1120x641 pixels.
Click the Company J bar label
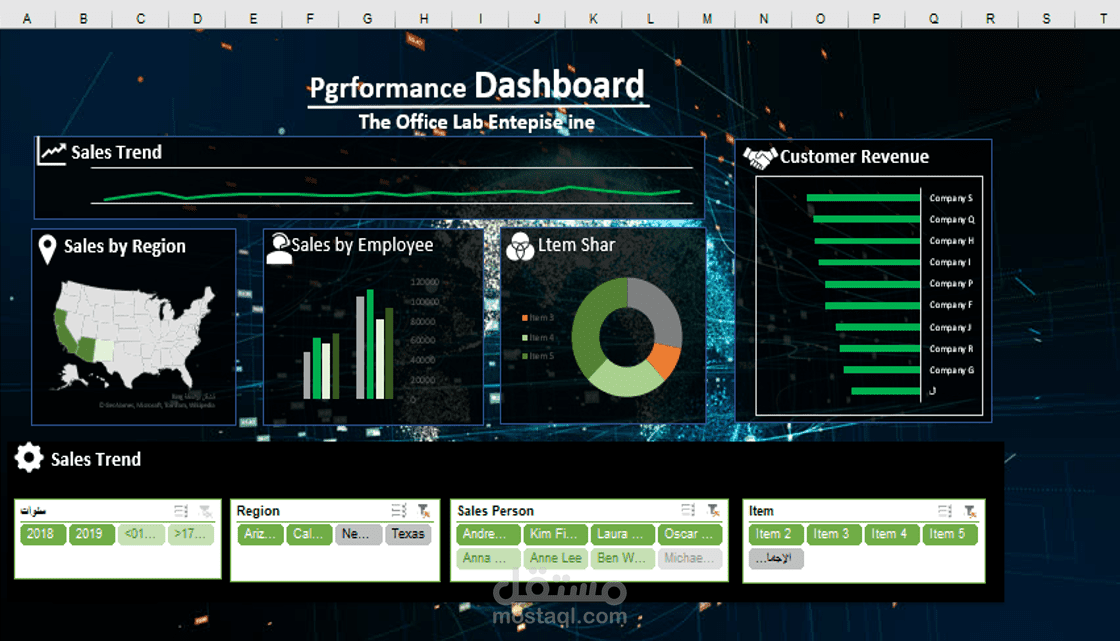pos(950,327)
